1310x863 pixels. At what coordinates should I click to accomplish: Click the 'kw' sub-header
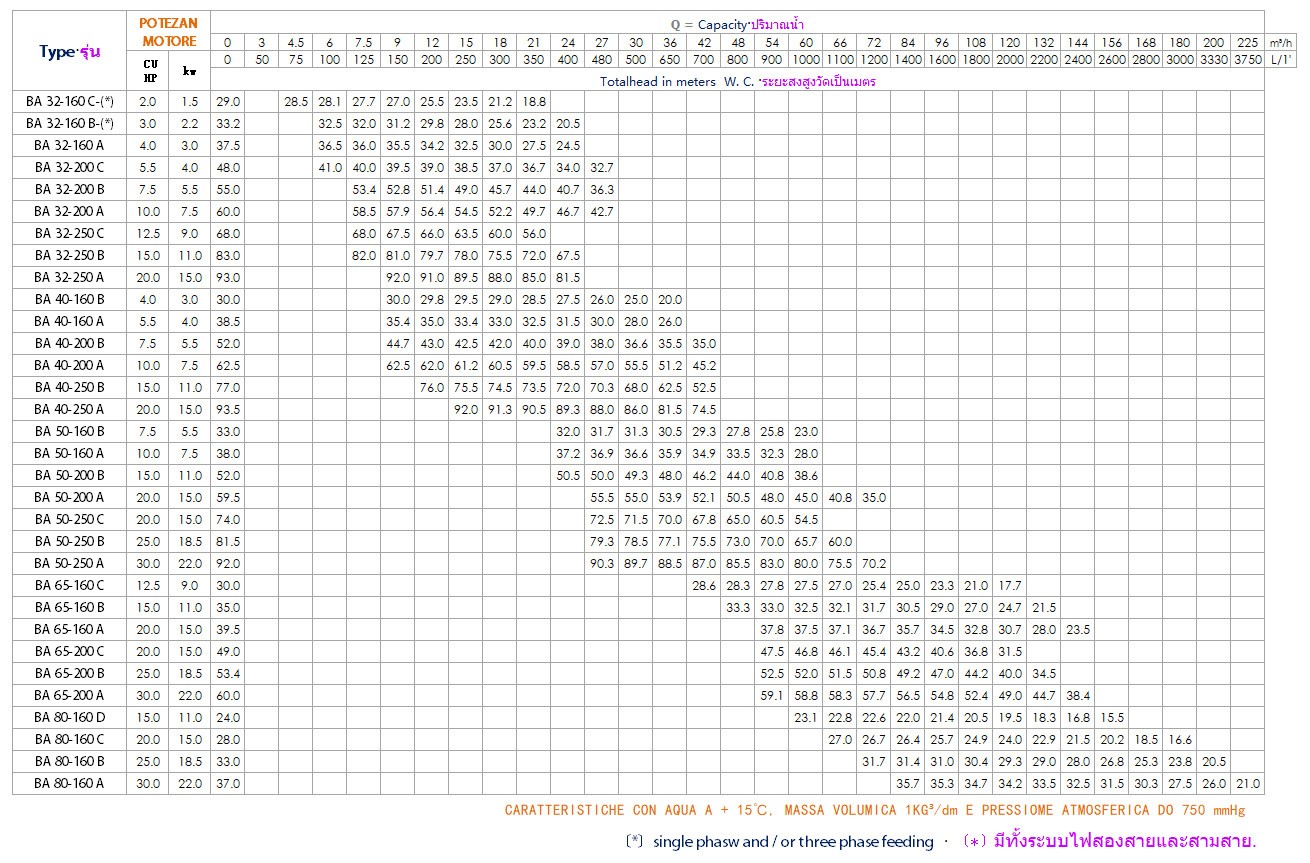[190, 70]
